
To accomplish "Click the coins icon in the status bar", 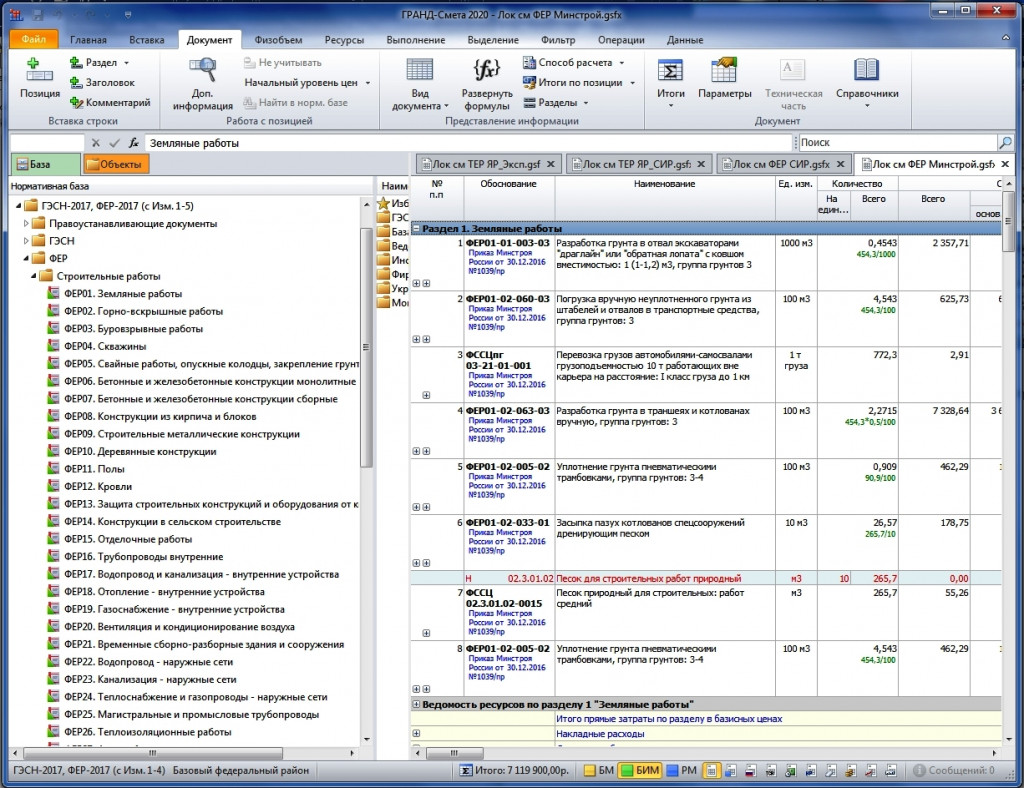I will point(850,770).
